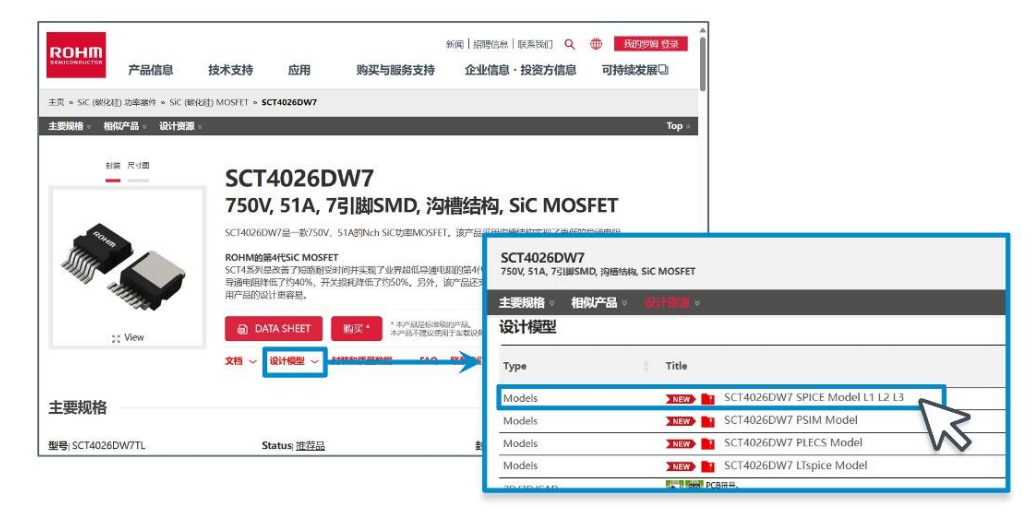Click the 推荐品 status link
This screenshot has width=1035, height=514.
(x=310, y=446)
